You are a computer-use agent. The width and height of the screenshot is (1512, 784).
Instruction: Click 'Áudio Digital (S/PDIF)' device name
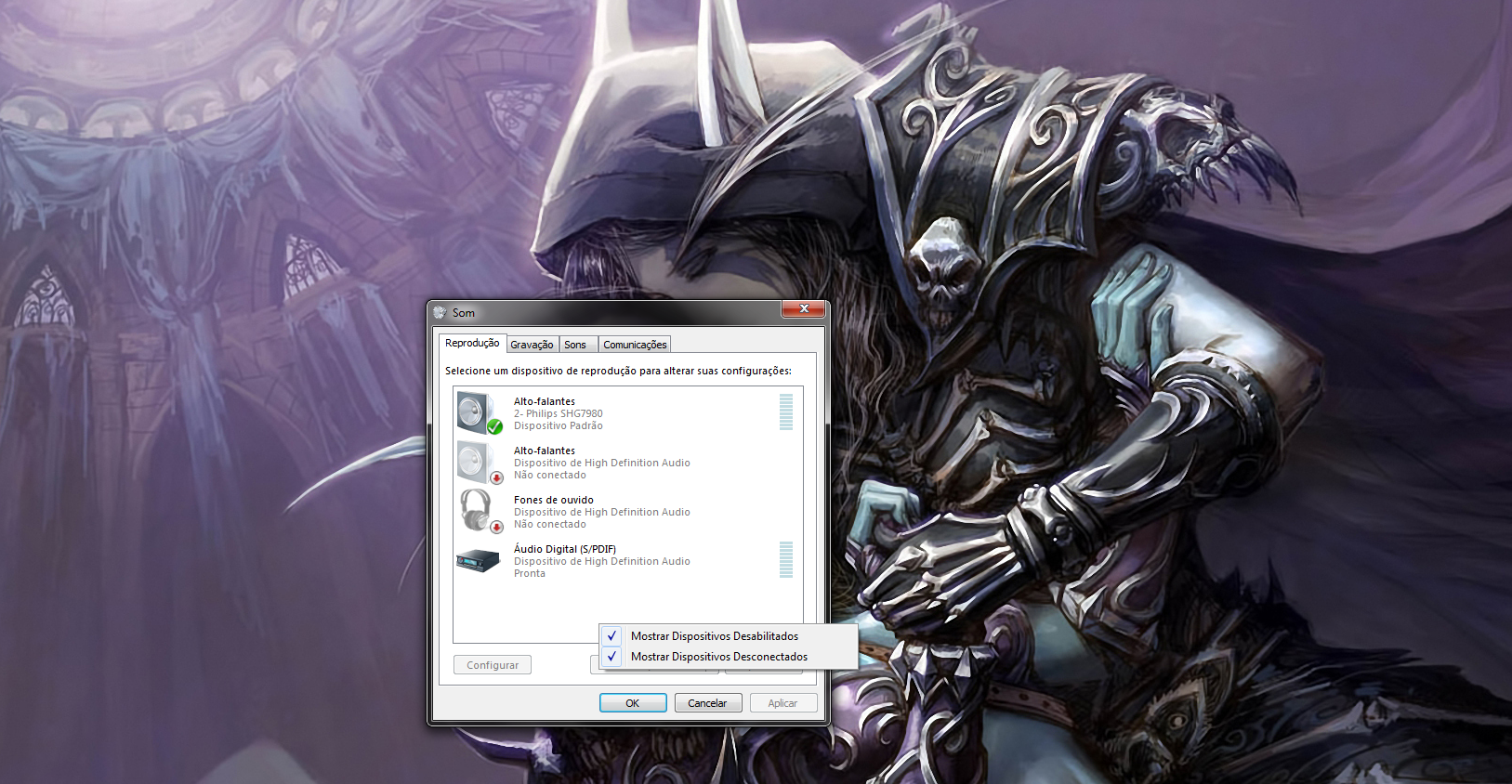tap(565, 549)
